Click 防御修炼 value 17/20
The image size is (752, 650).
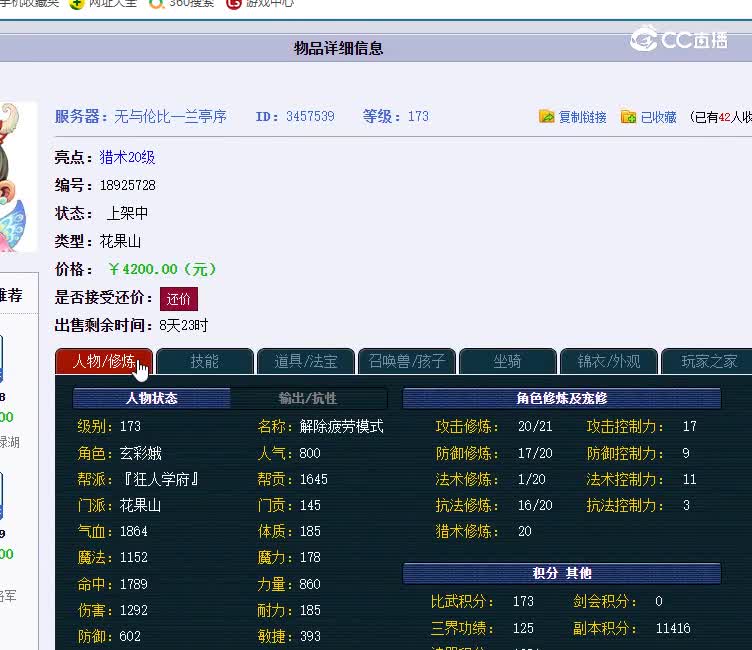coord(535,453)
